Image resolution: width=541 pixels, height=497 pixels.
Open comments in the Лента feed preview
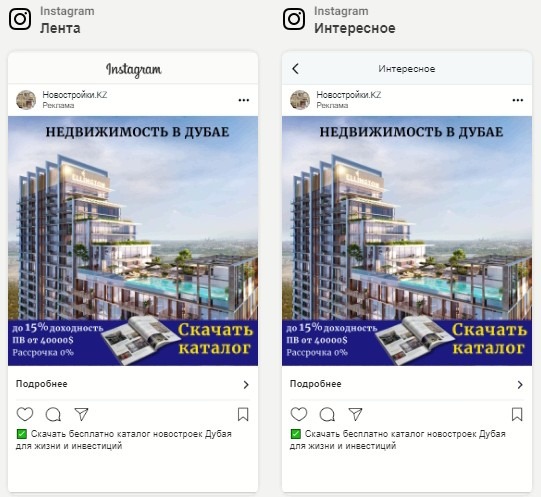tap(53, 414)
